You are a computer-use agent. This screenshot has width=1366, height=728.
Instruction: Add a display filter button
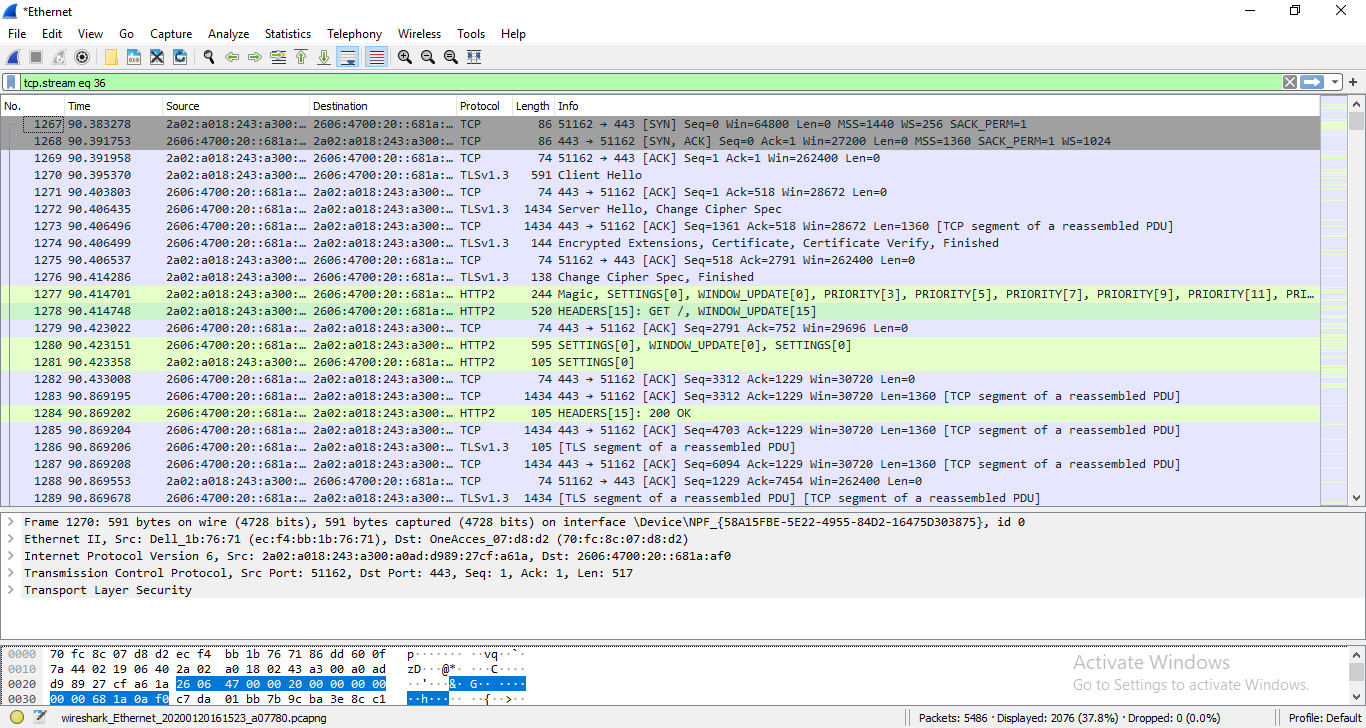1354,82
